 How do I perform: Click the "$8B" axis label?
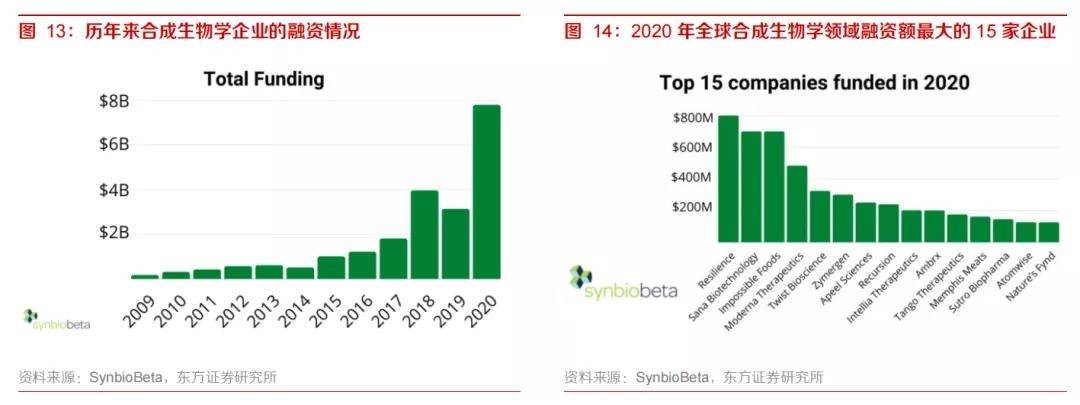[114, 101]
